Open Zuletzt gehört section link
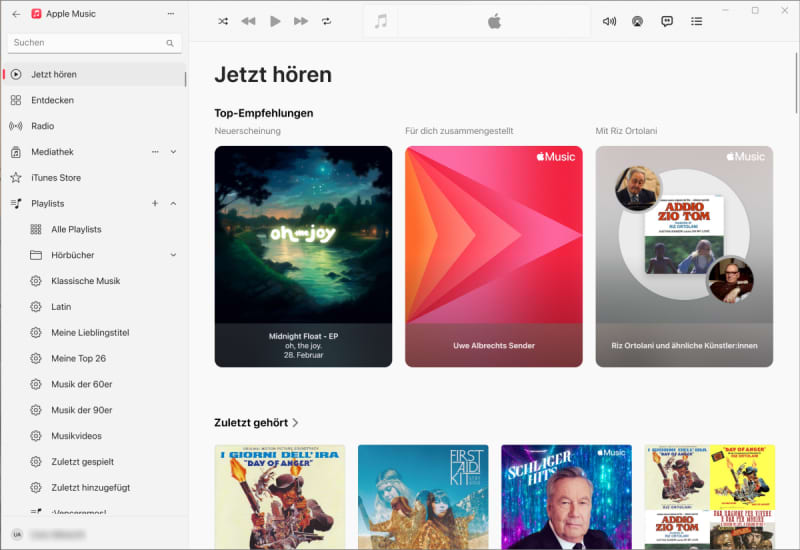 point(257,423)
